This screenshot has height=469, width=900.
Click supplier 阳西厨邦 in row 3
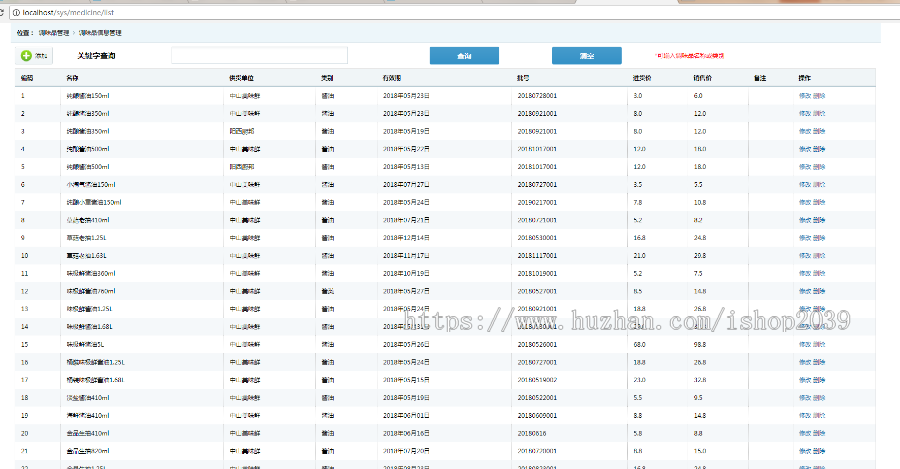point(242,131)
